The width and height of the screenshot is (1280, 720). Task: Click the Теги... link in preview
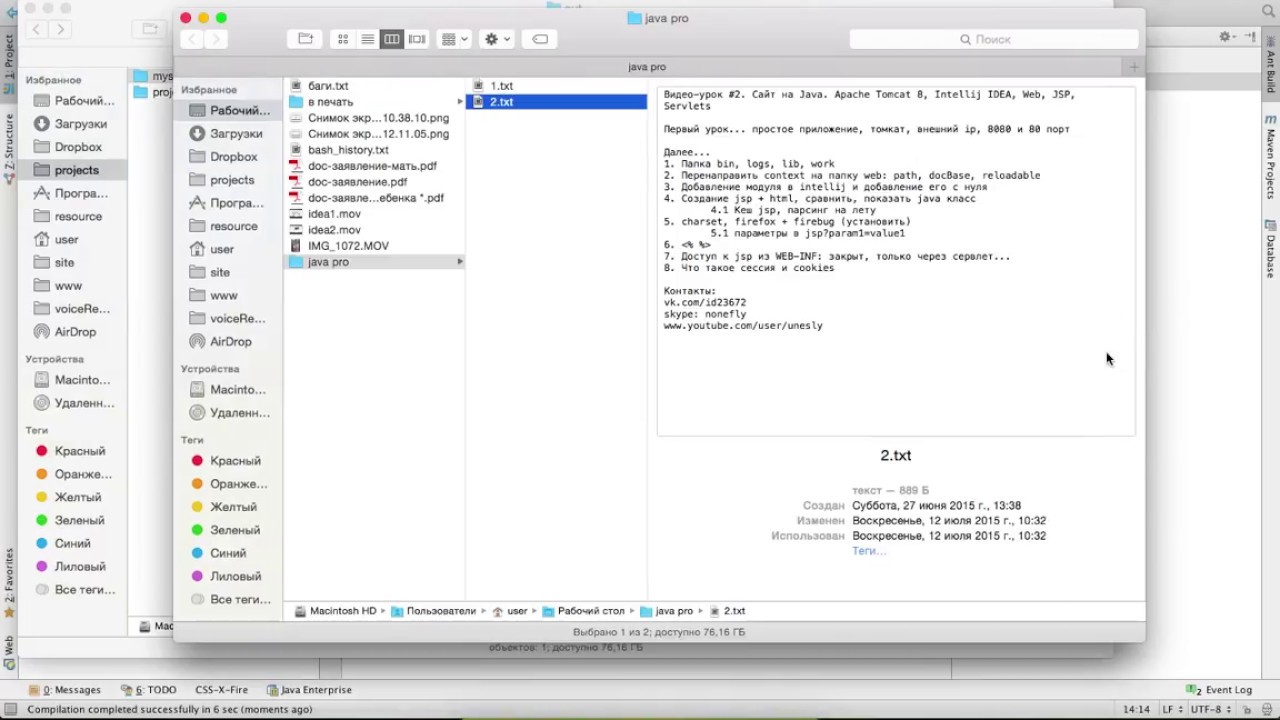(869, 551)
